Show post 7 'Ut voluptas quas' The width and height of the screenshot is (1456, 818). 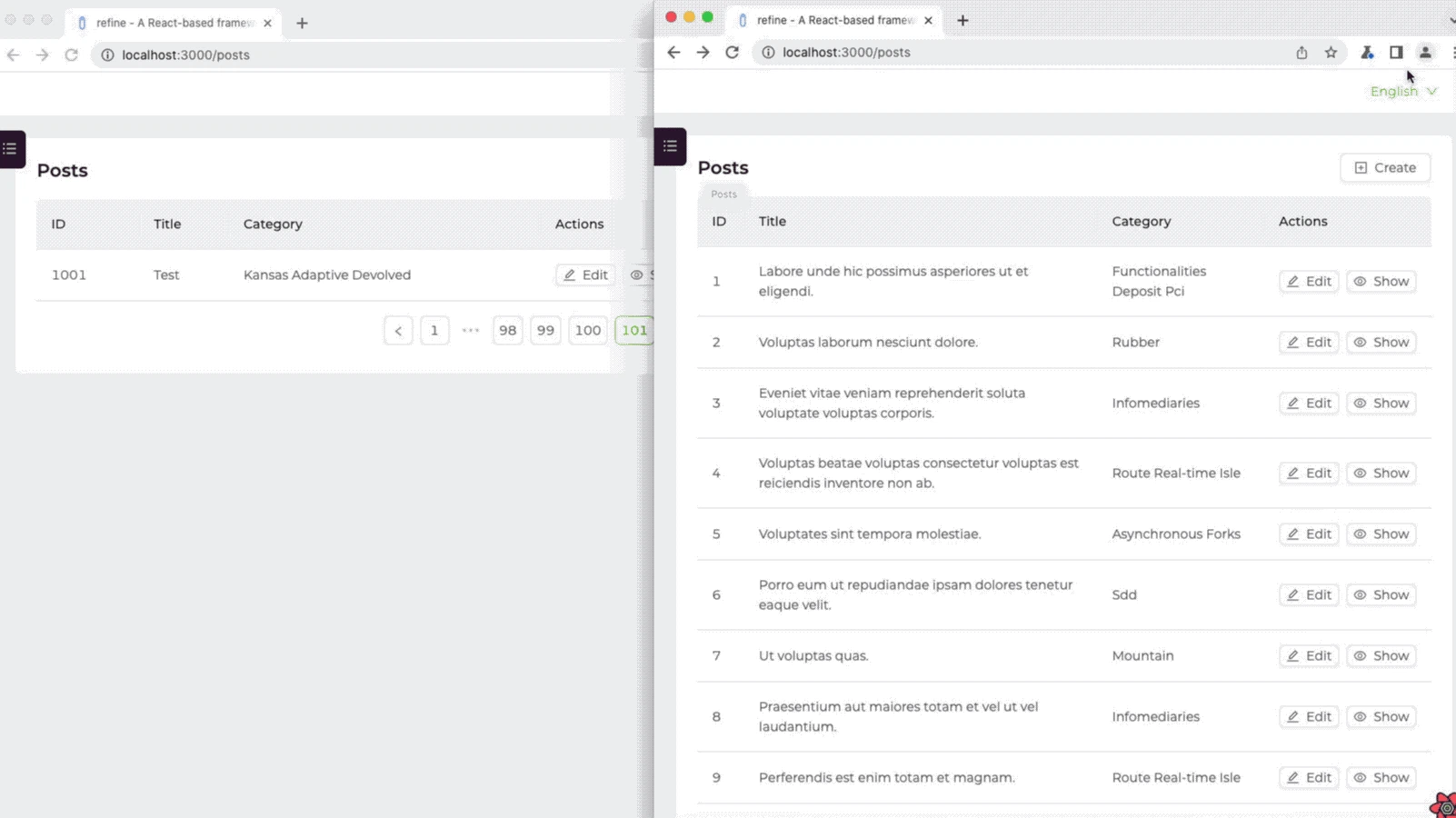1381,655
